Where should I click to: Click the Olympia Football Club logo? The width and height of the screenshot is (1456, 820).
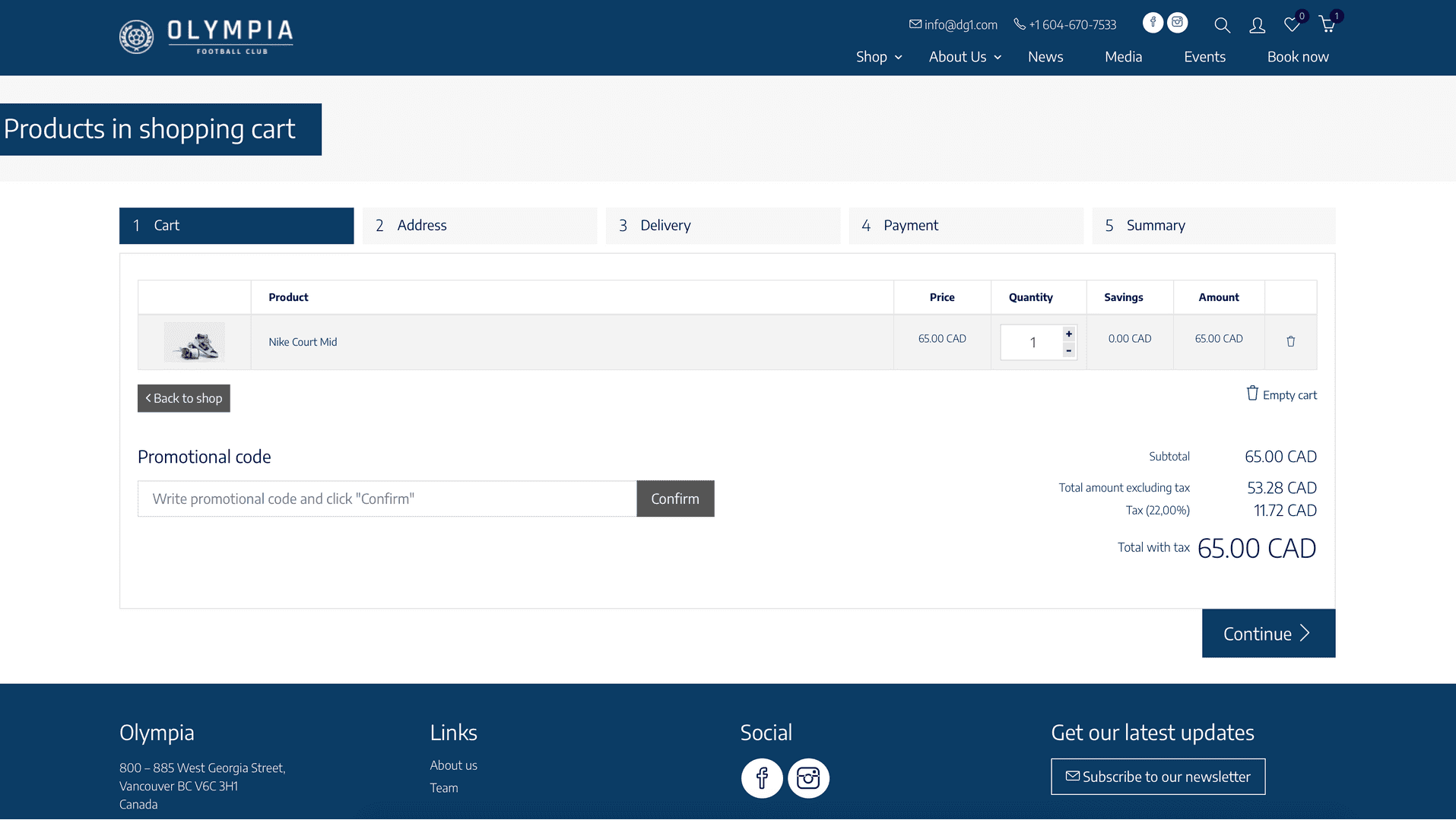click(x=206, y=36)
